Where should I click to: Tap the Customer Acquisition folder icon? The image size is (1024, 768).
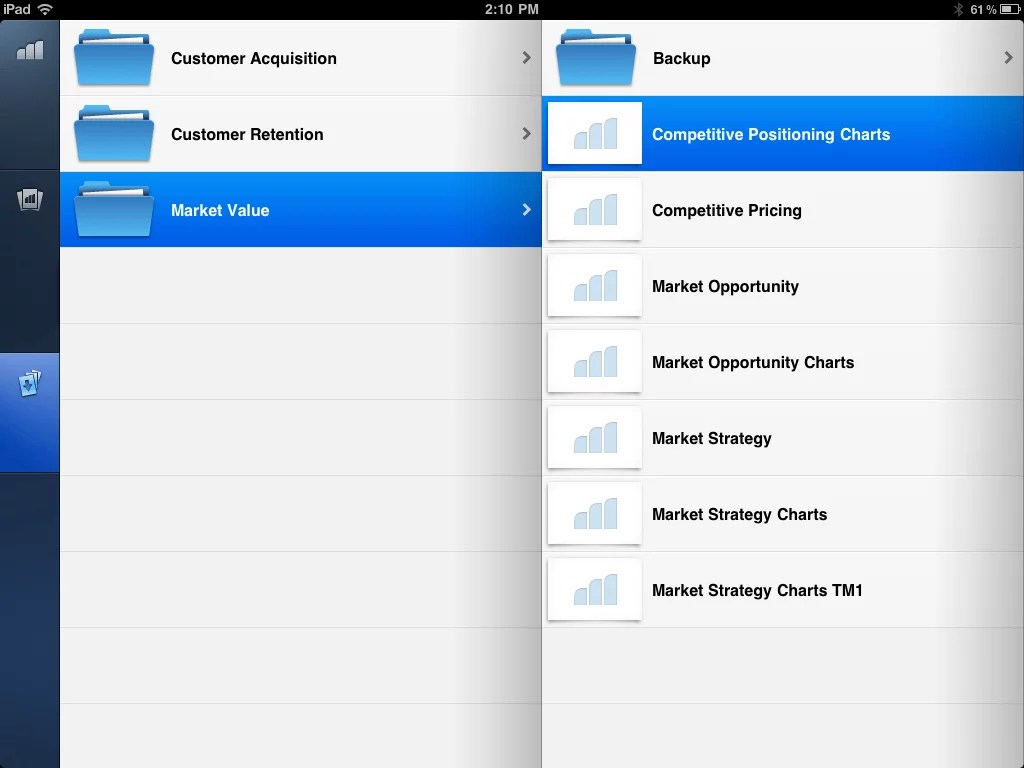tap(113, 58)
